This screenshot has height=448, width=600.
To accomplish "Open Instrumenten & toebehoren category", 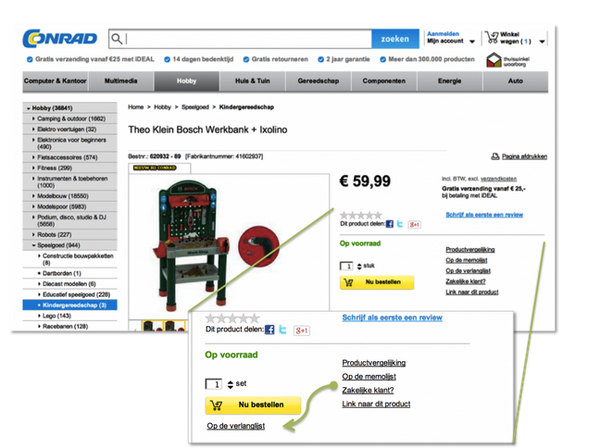I will (72, 182).
